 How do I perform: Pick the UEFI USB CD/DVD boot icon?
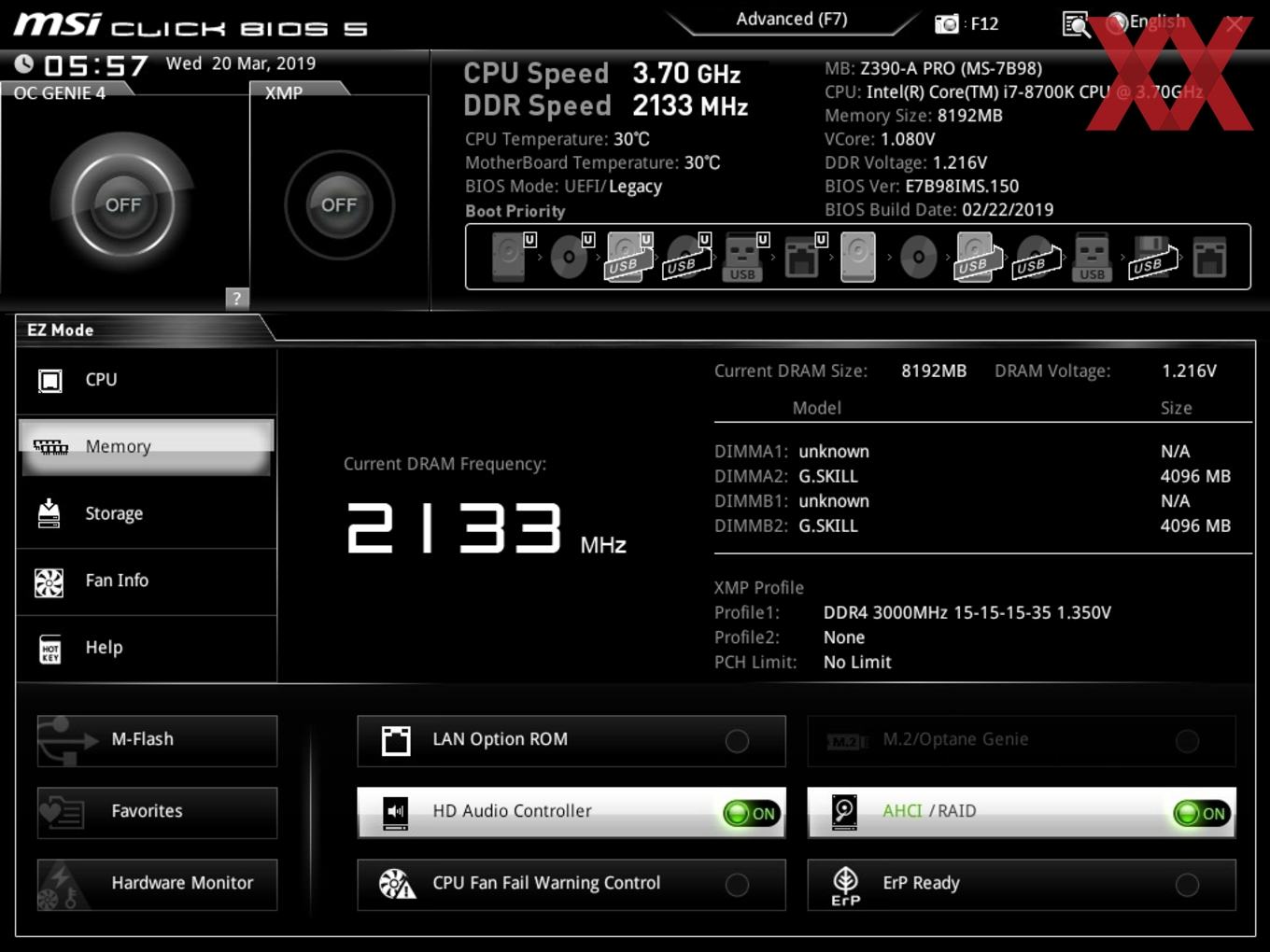687,257
